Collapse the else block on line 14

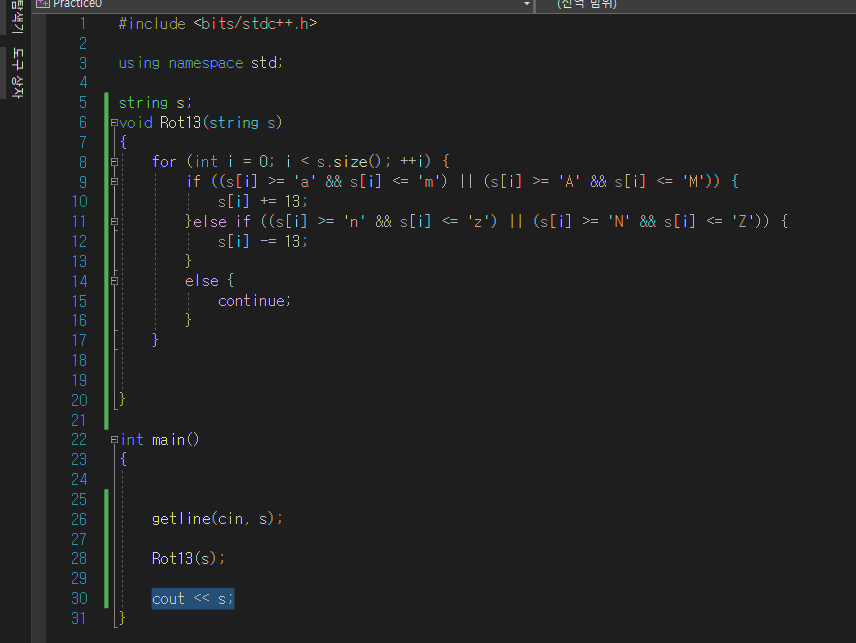coord(115,282)
